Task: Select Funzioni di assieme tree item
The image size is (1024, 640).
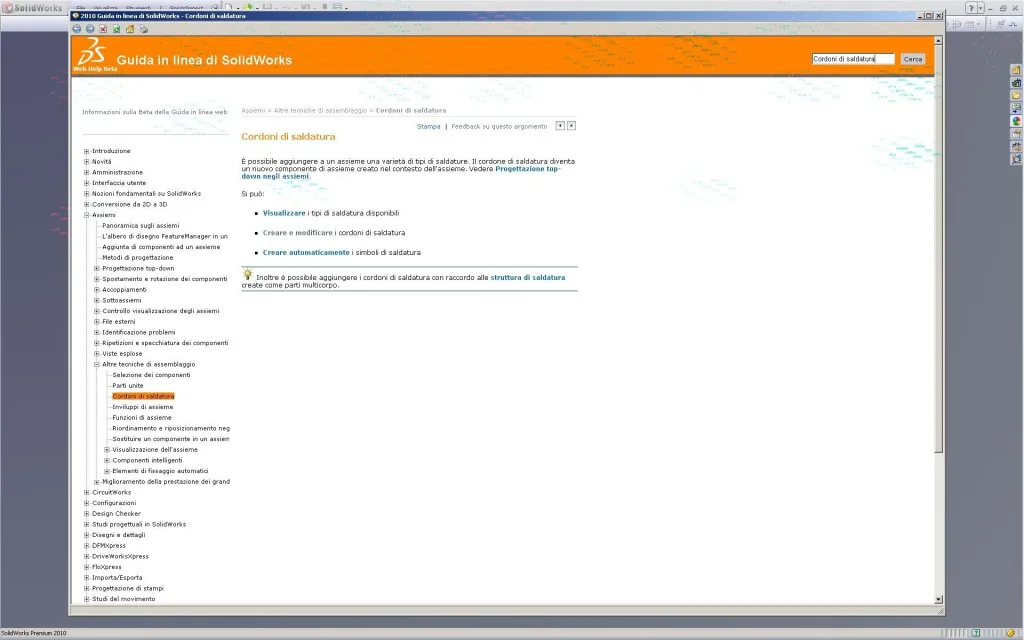Action: tap(142, 418)
